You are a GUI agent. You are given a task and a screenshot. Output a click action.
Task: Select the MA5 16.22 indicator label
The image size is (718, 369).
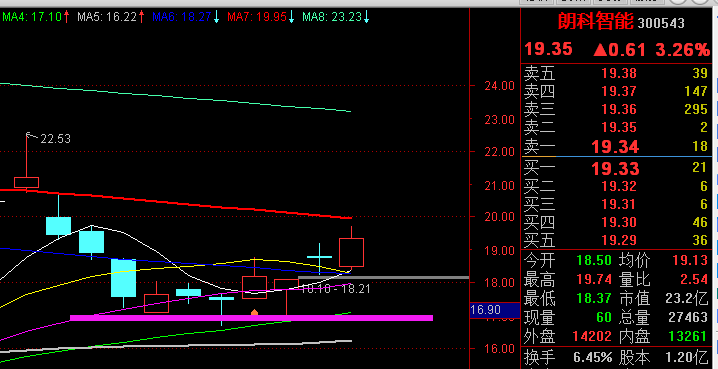[111, 17]
